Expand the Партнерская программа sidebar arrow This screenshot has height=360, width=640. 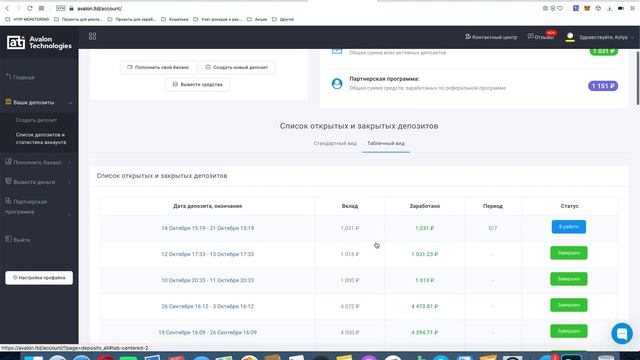70,214
